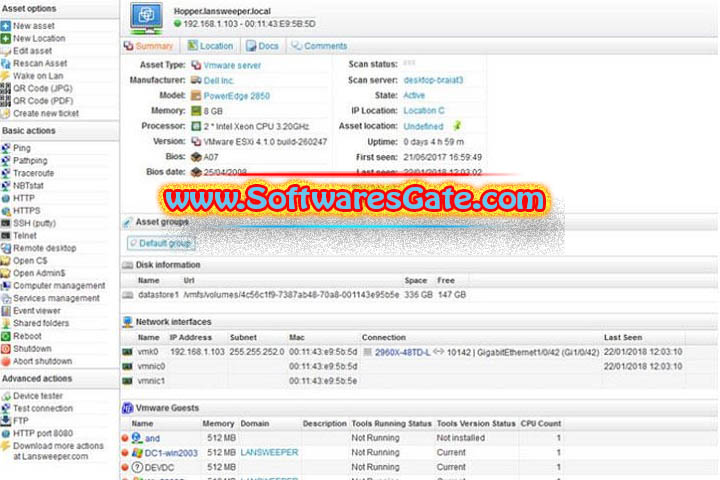Click the DEVDC guest name
The width and height of the screenshot is (720, 480).
[159, 468]
